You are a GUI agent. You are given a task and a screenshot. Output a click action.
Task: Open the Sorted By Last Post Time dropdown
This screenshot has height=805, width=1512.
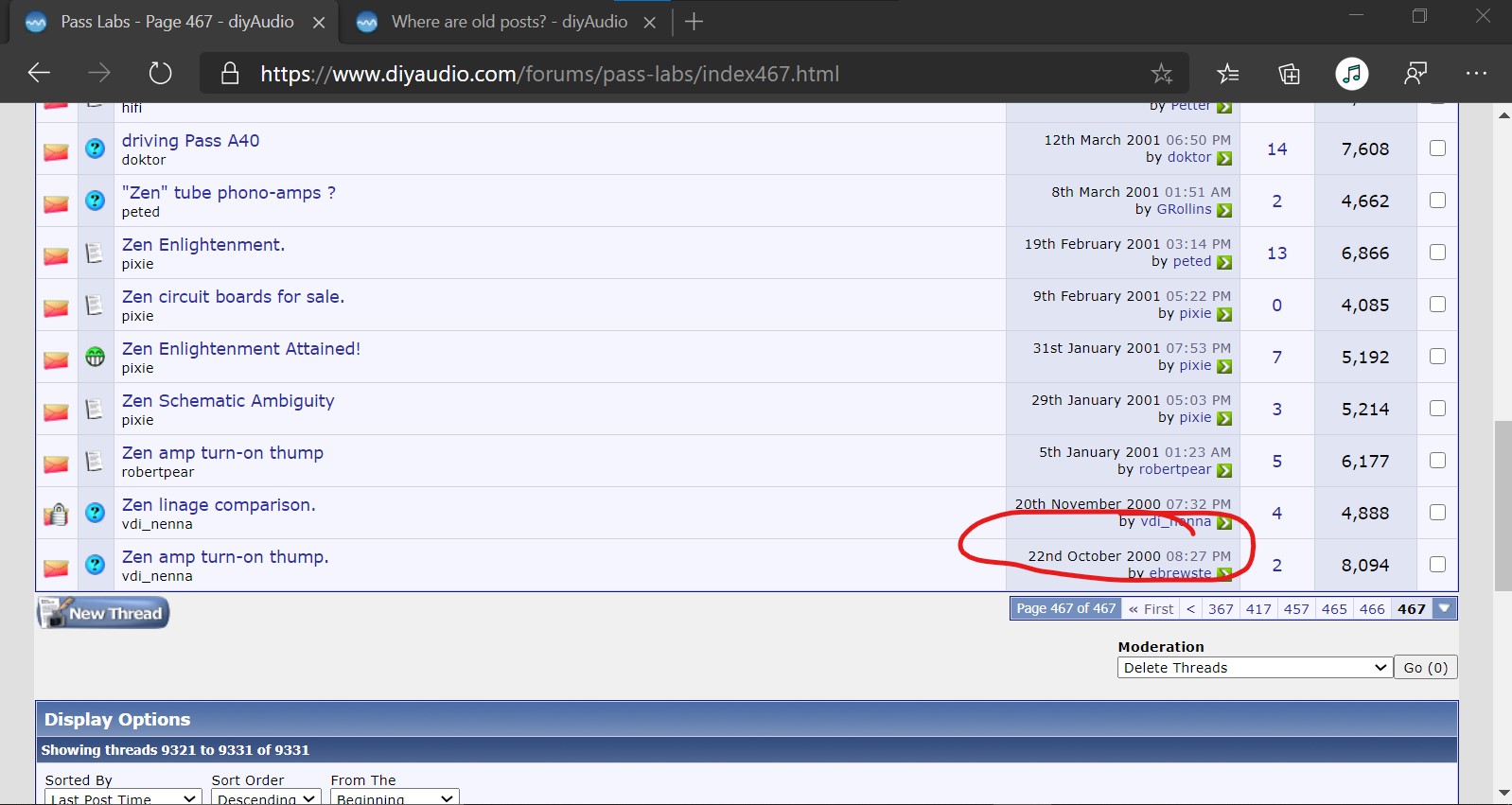tap(122, 798)
